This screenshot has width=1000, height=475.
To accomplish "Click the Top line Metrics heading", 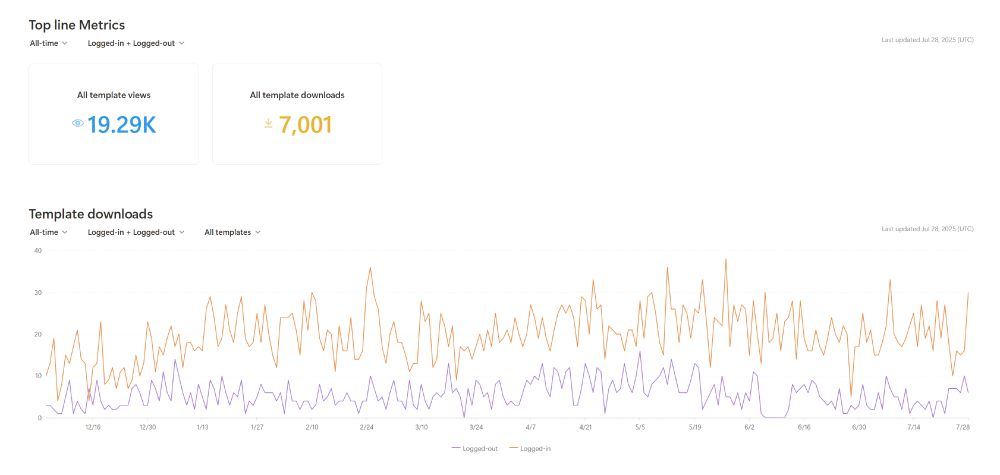I will tap(77, 25).
